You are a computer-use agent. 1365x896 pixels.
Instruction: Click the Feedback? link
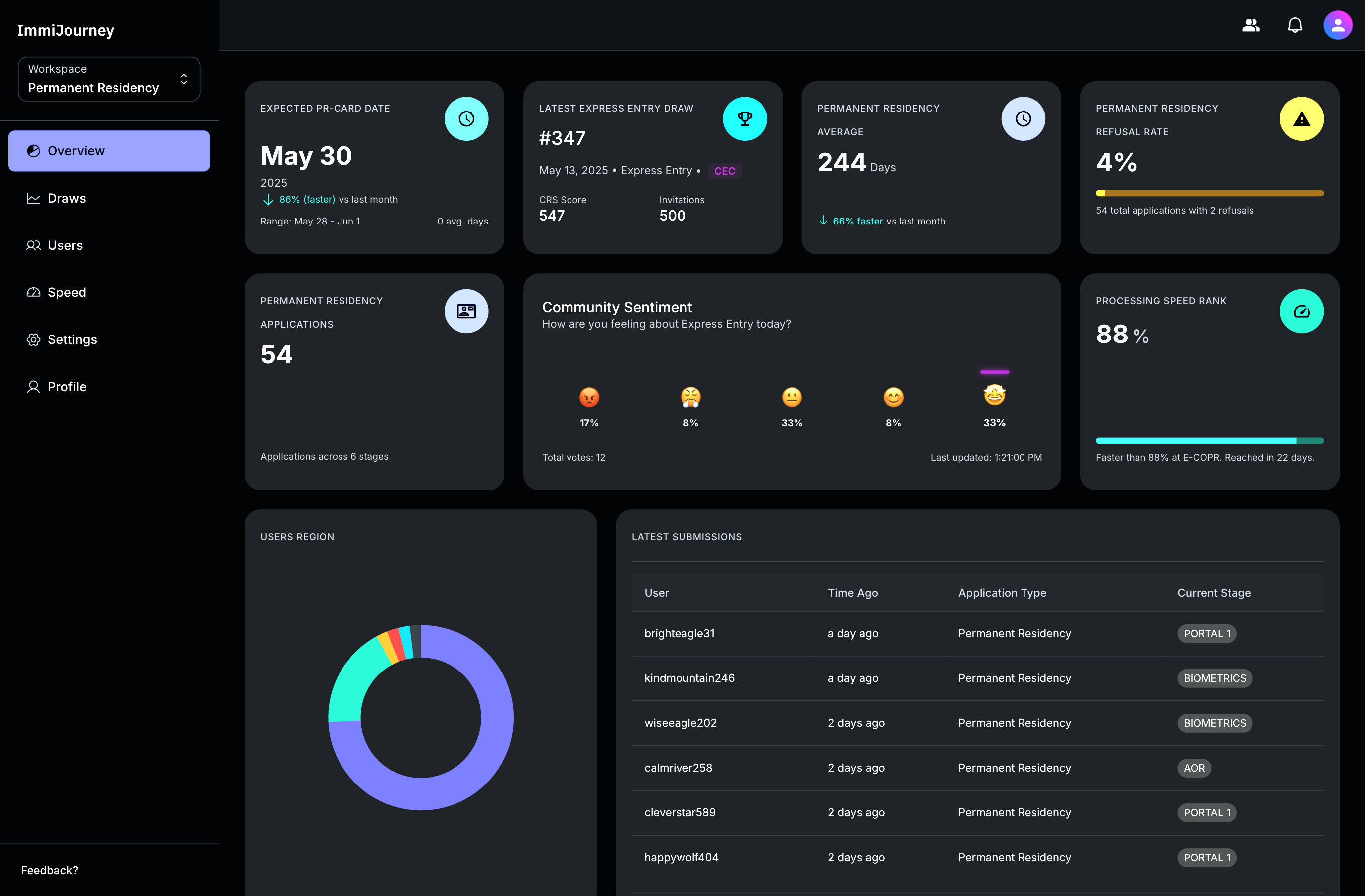pyautogui.click(x=49, y=870)
